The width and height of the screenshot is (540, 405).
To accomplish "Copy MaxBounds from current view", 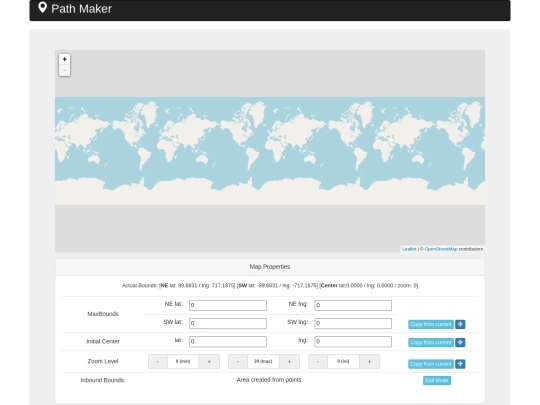I will point(431,324).
